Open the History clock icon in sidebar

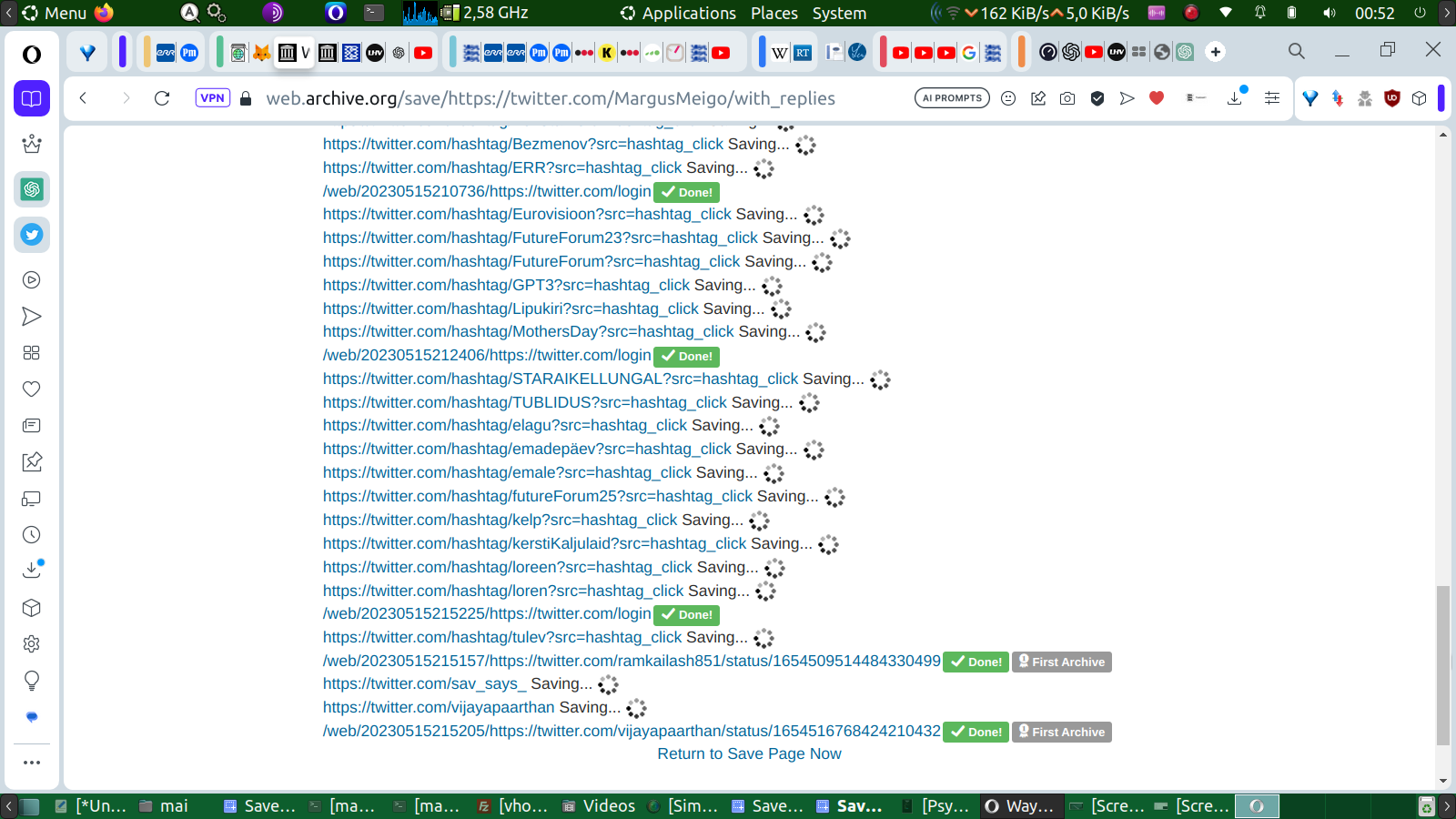[x=32, y=535]
